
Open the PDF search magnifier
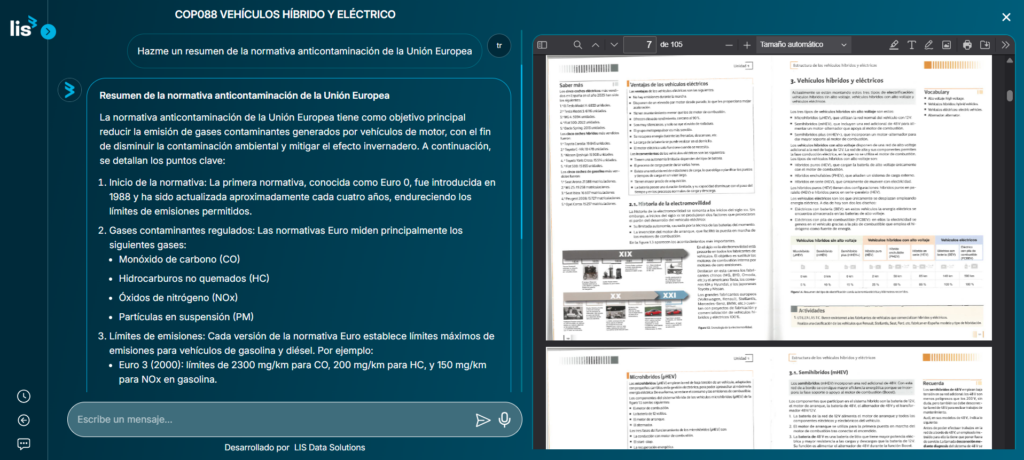pos(578,45)
